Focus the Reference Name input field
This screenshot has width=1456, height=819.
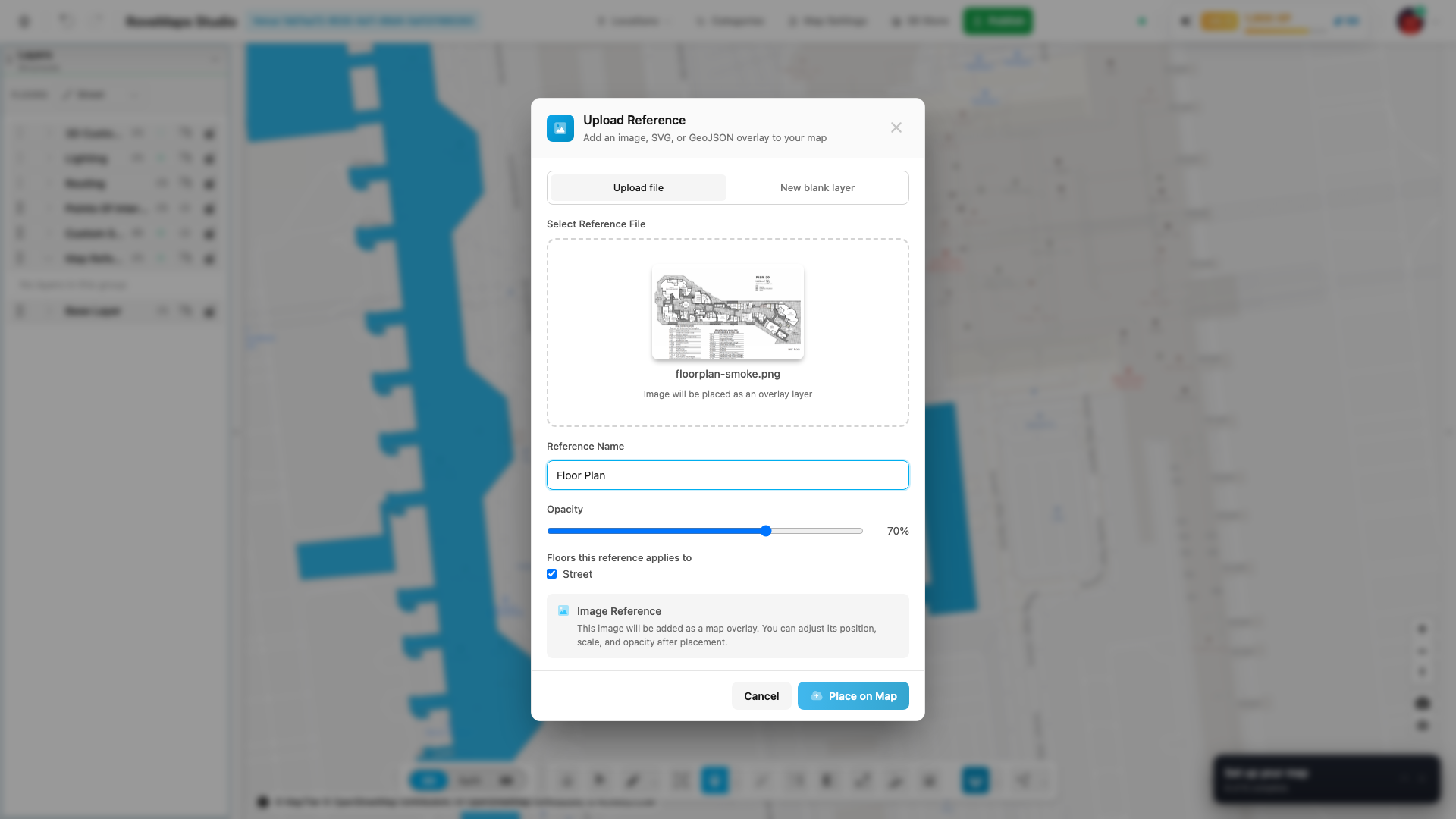[728, 475]
